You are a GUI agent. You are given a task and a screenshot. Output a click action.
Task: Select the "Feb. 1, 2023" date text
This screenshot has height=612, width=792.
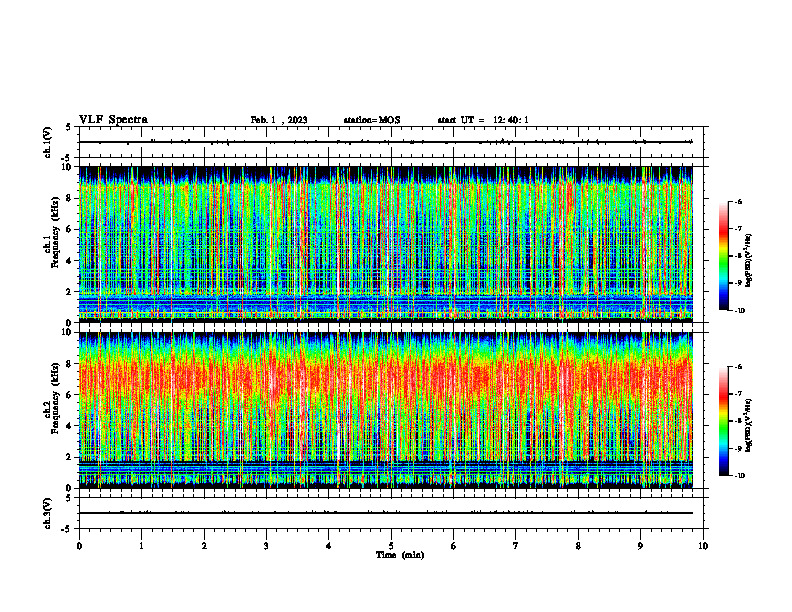pyautogui.click(x=279, y=120)
